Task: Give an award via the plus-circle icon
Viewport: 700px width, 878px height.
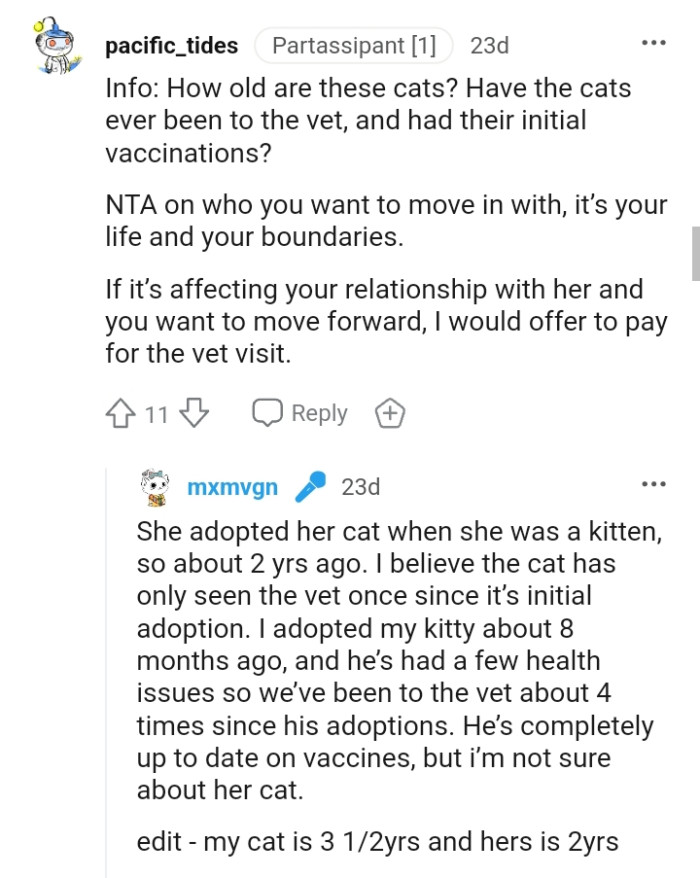Action: (390, 412)
